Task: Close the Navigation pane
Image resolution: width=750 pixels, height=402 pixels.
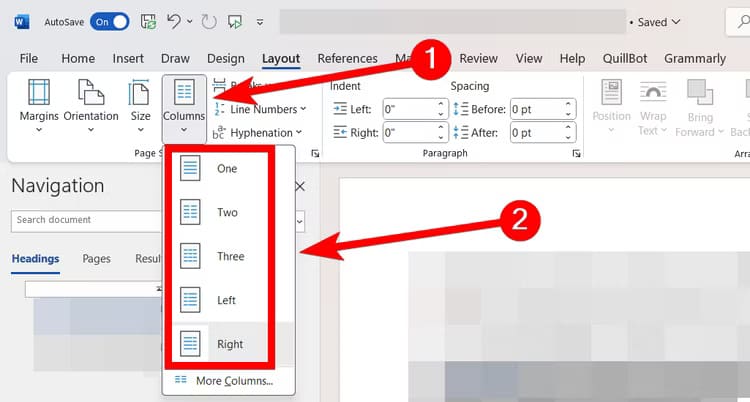Action: point(300,187)
